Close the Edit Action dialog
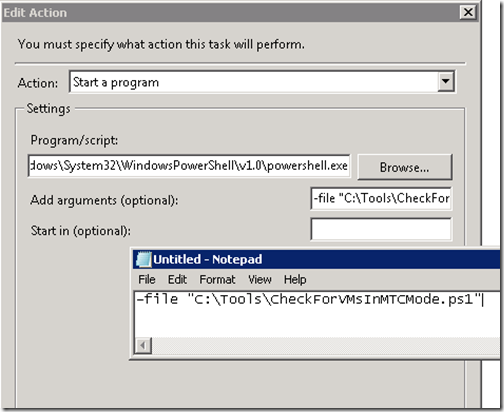This screenshot has height=412, width=504. pos(468,12)
